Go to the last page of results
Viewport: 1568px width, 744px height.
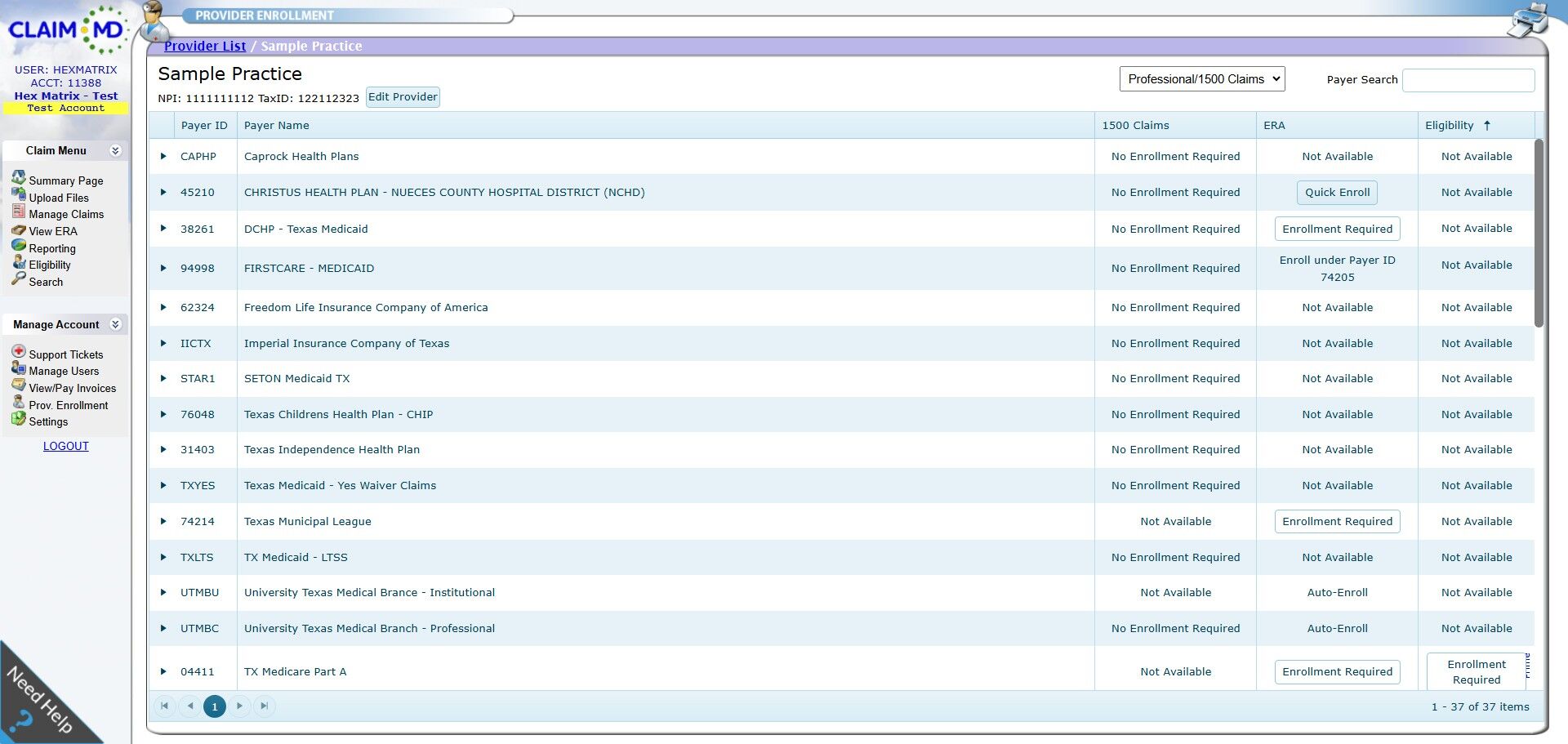(x=264, y=706)
